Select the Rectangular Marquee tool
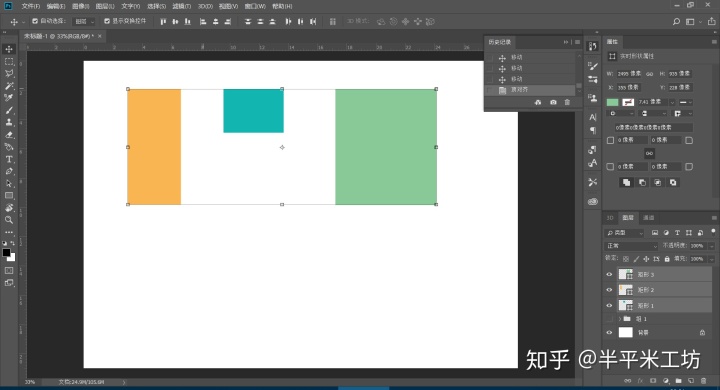The image size is (720, 390). pyautogui.click(x=9, y=62)
